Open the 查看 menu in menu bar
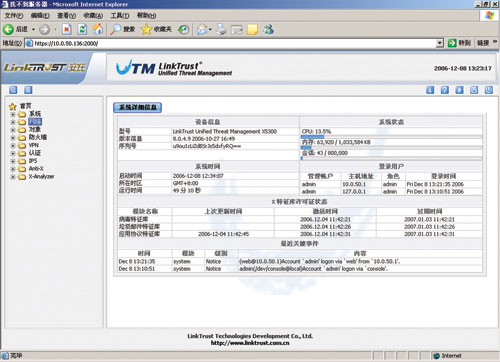This screenshot has width=500, height=362. point(66,16)
